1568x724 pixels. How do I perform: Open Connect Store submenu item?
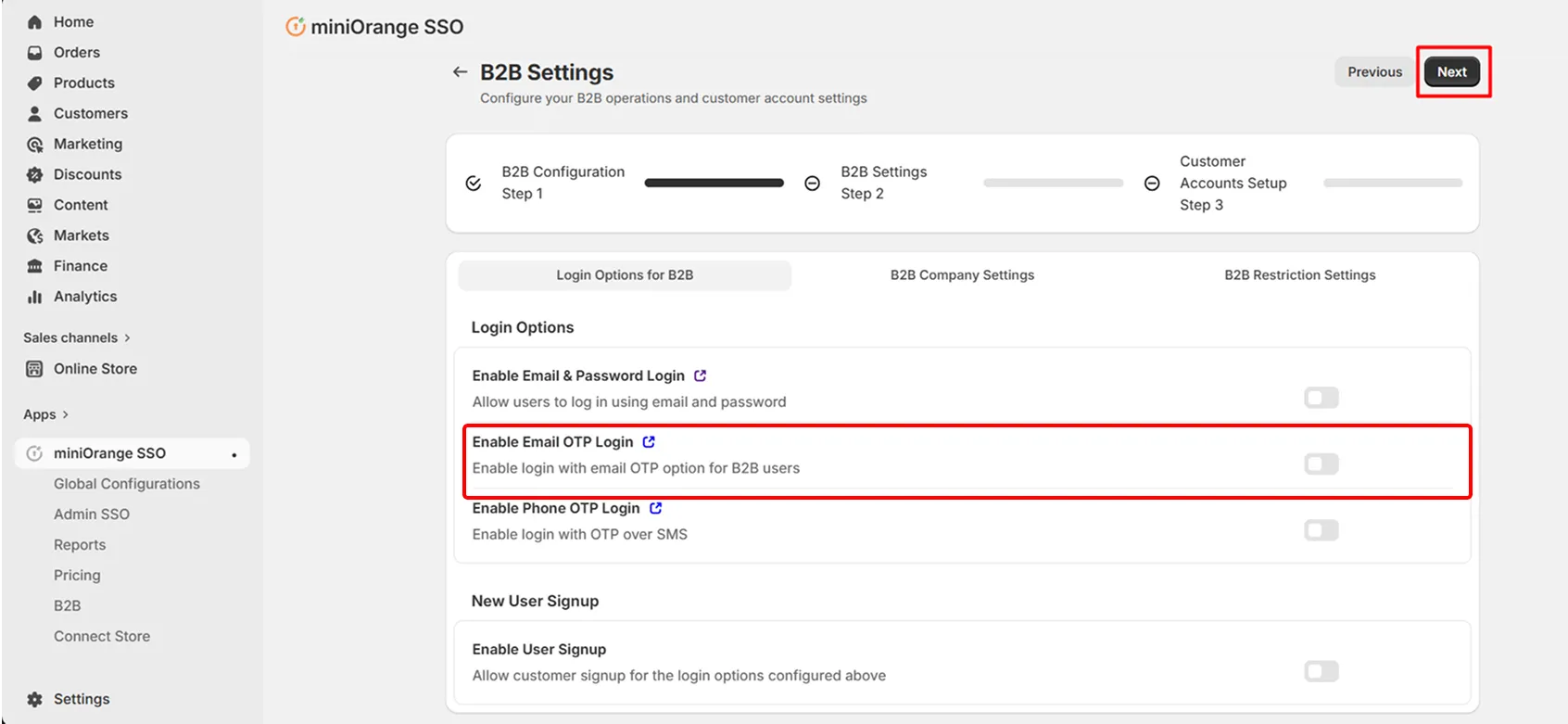click(x=102, y=637)
